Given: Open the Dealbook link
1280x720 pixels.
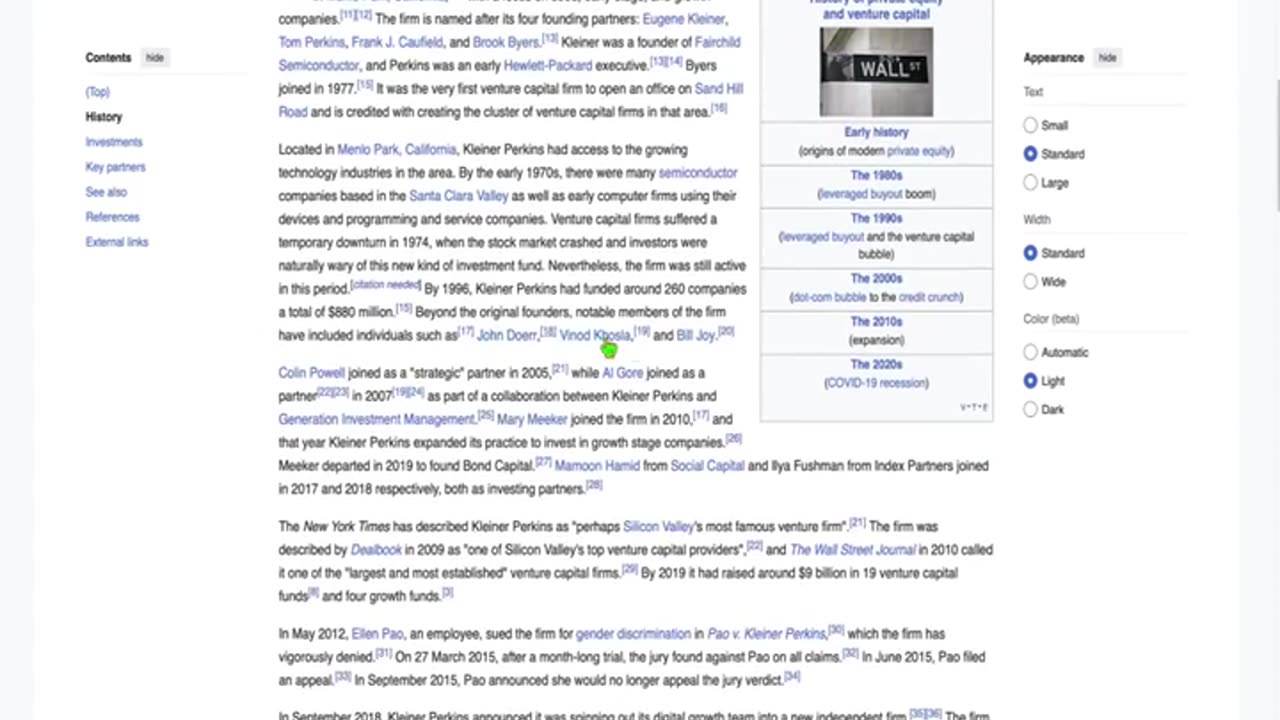Looking at the screenshot, I should (376, 550).
